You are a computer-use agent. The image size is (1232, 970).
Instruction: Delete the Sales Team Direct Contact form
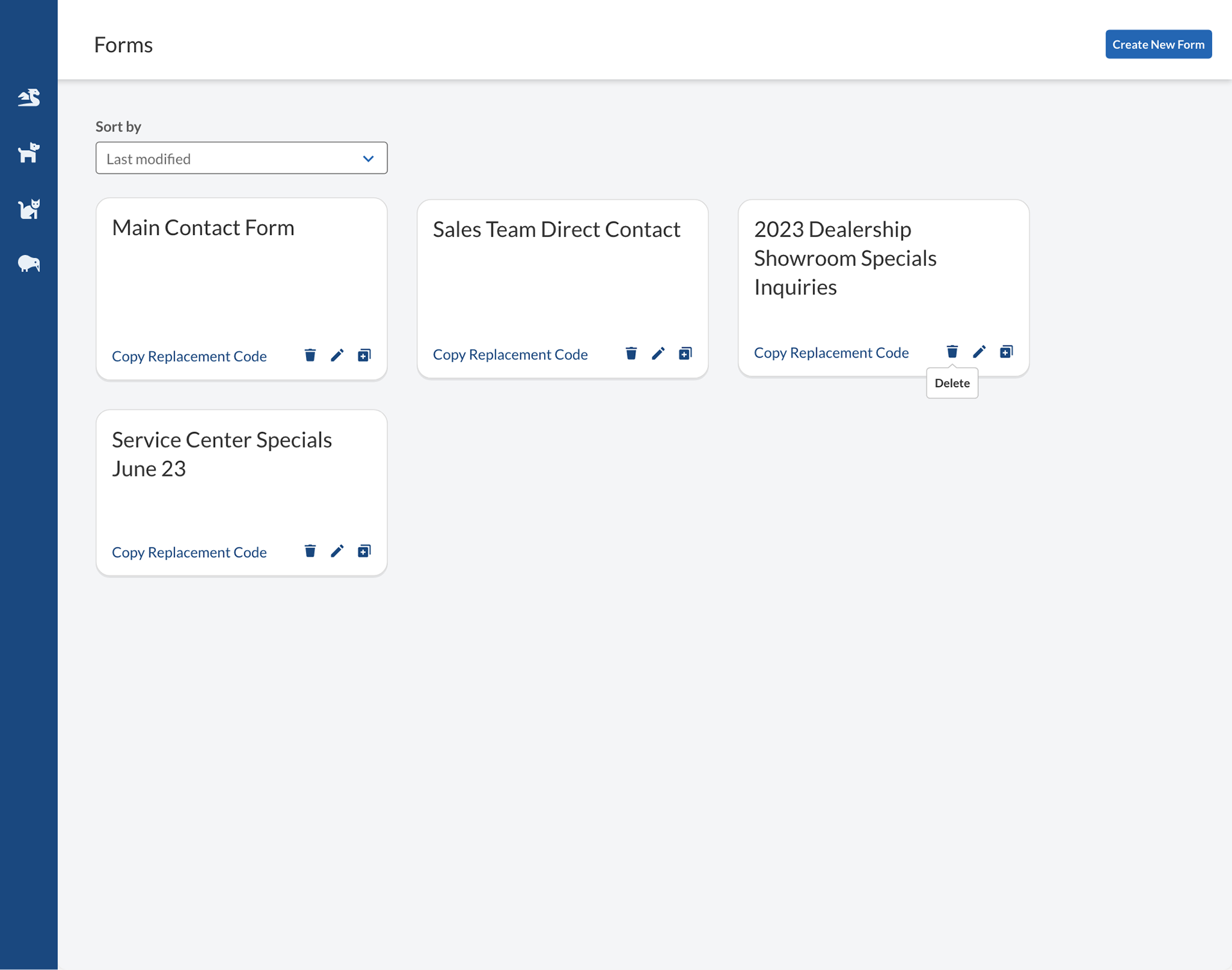(x=631, y=353)
